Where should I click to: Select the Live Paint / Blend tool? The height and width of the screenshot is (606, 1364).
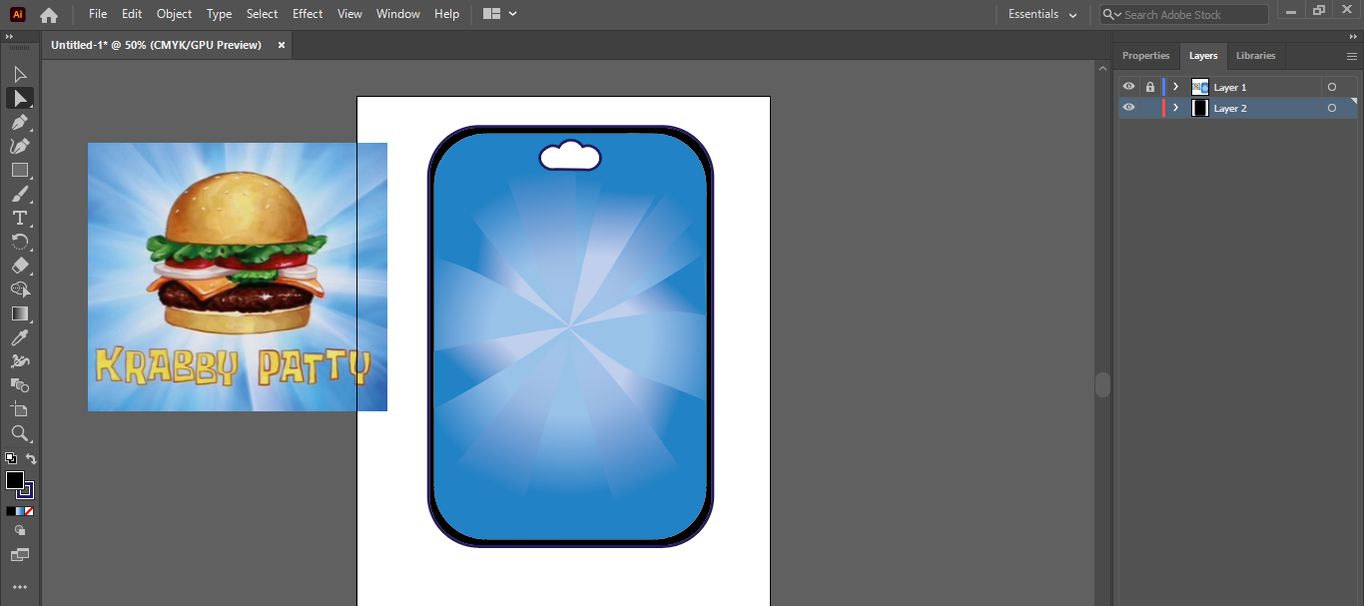[20, 386]
